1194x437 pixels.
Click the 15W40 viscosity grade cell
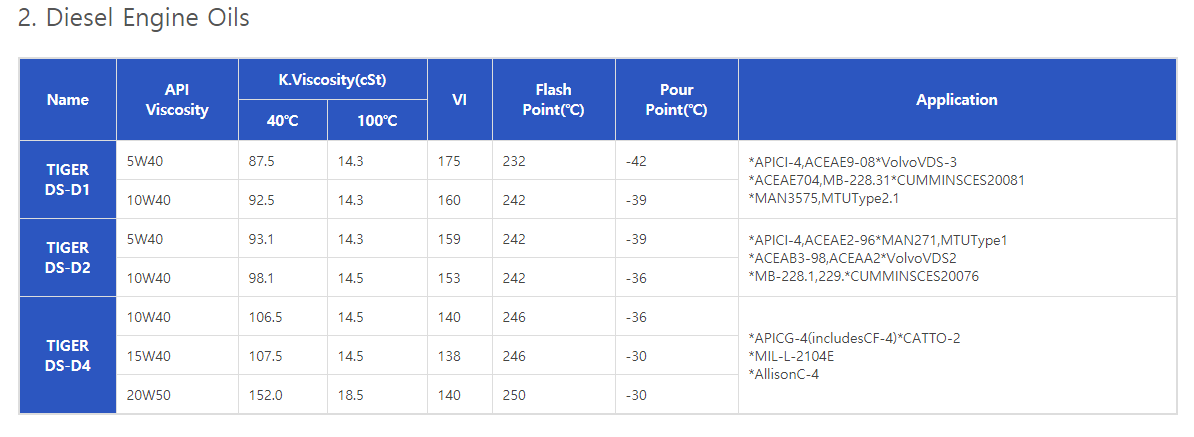(149, 356)
